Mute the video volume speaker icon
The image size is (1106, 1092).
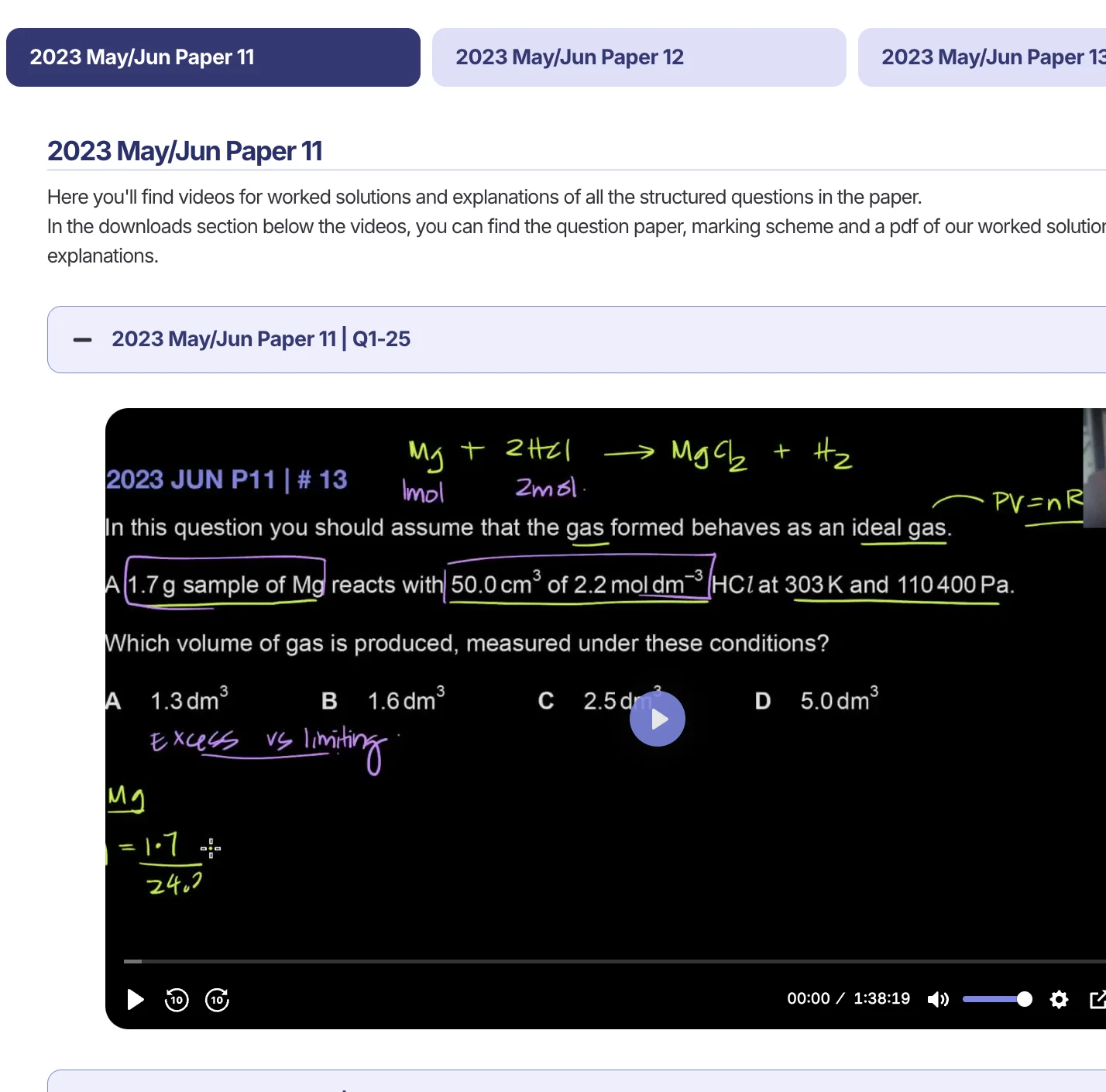pyautogui.click(x=938, y=999)
